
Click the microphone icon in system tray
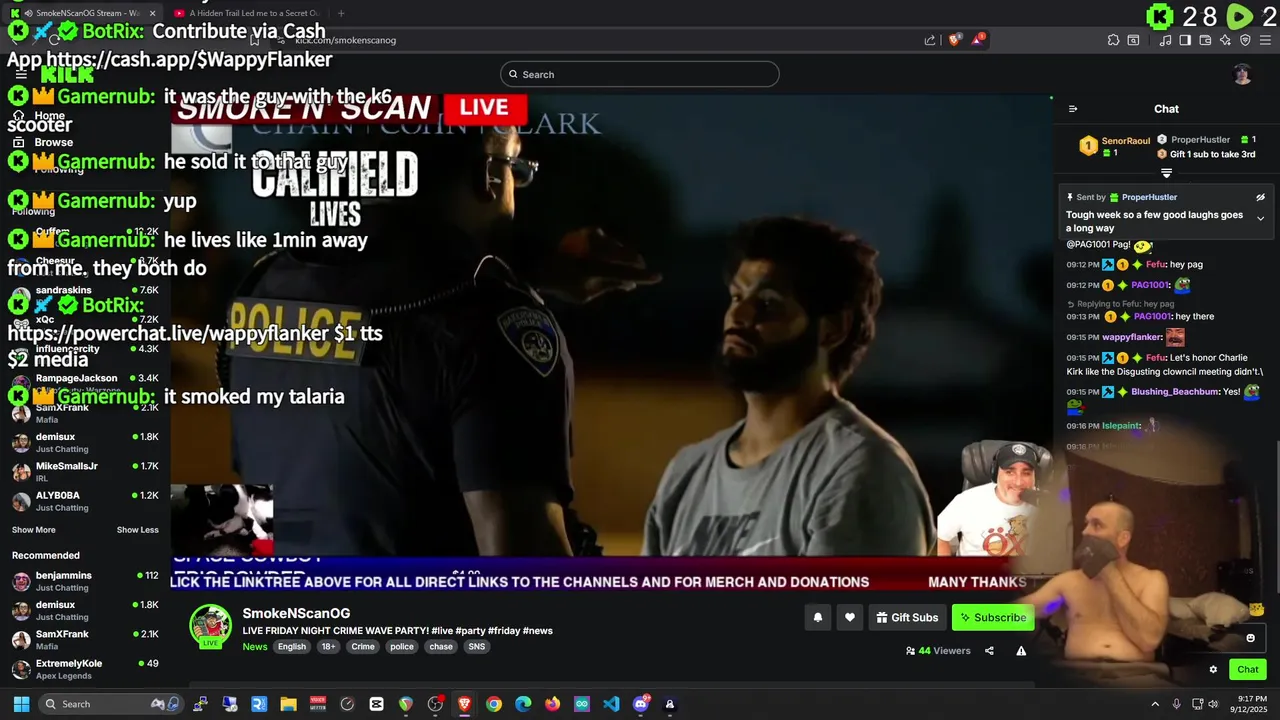pos(1177,704)
